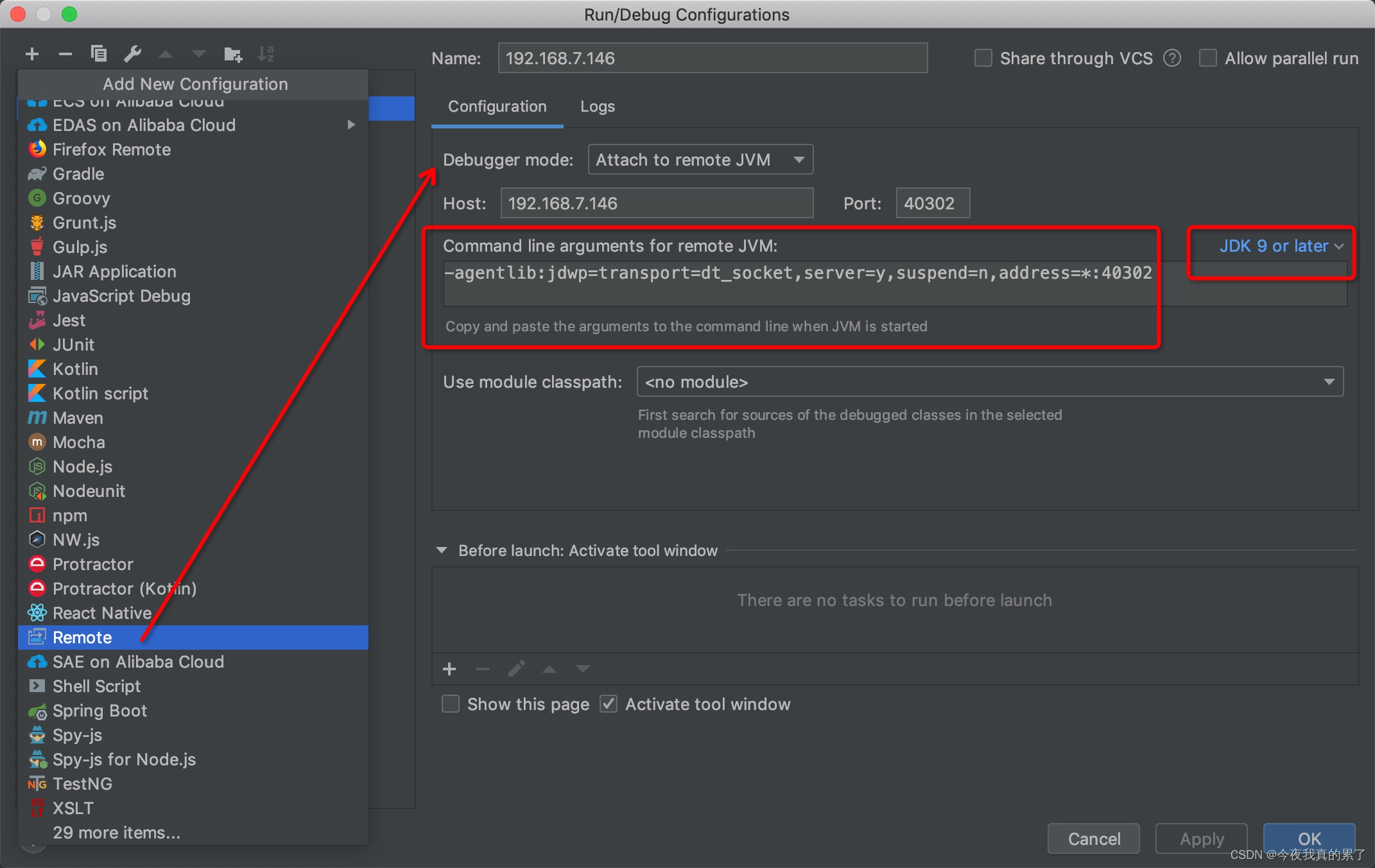1375x868 pixels.
Task: Click the Share through VCS help icon
Action: pos(1172,58)
